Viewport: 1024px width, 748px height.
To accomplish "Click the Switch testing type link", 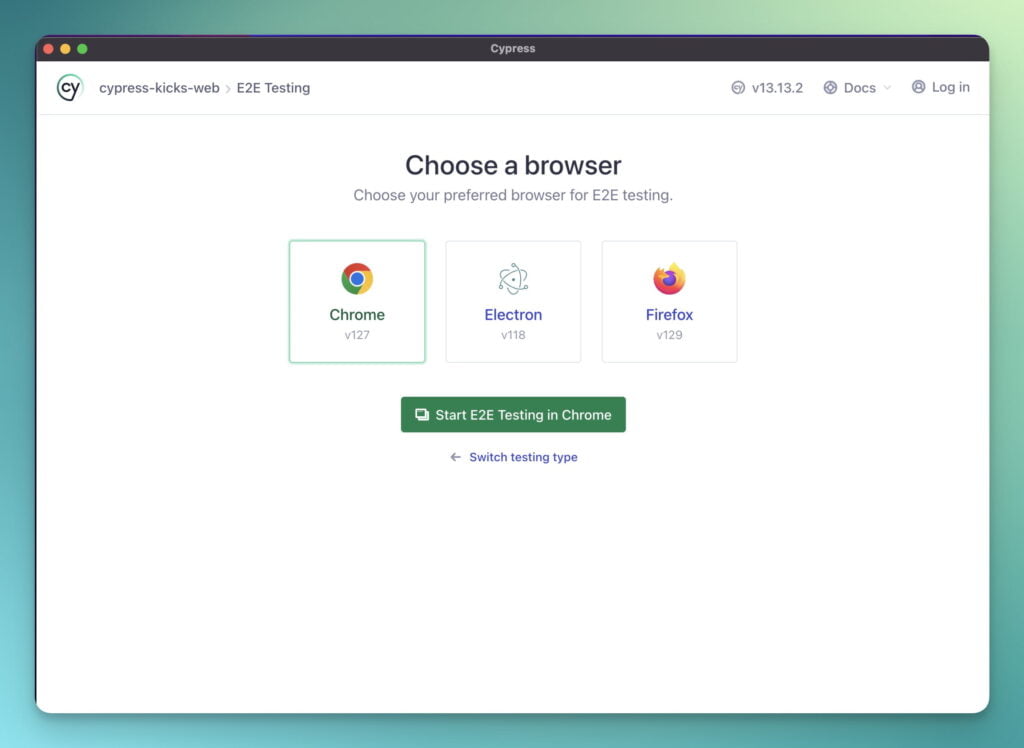I will click(x=523, y=457).
